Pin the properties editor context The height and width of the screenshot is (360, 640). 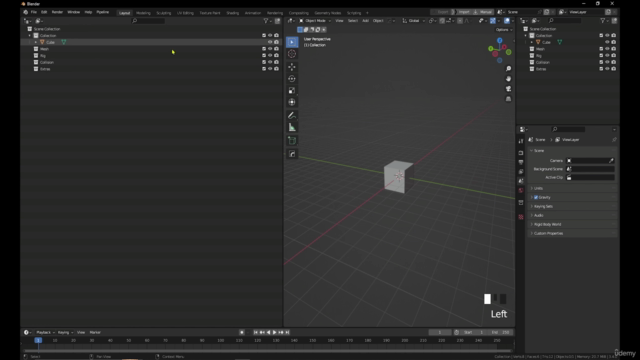click(x=614, y=140)
